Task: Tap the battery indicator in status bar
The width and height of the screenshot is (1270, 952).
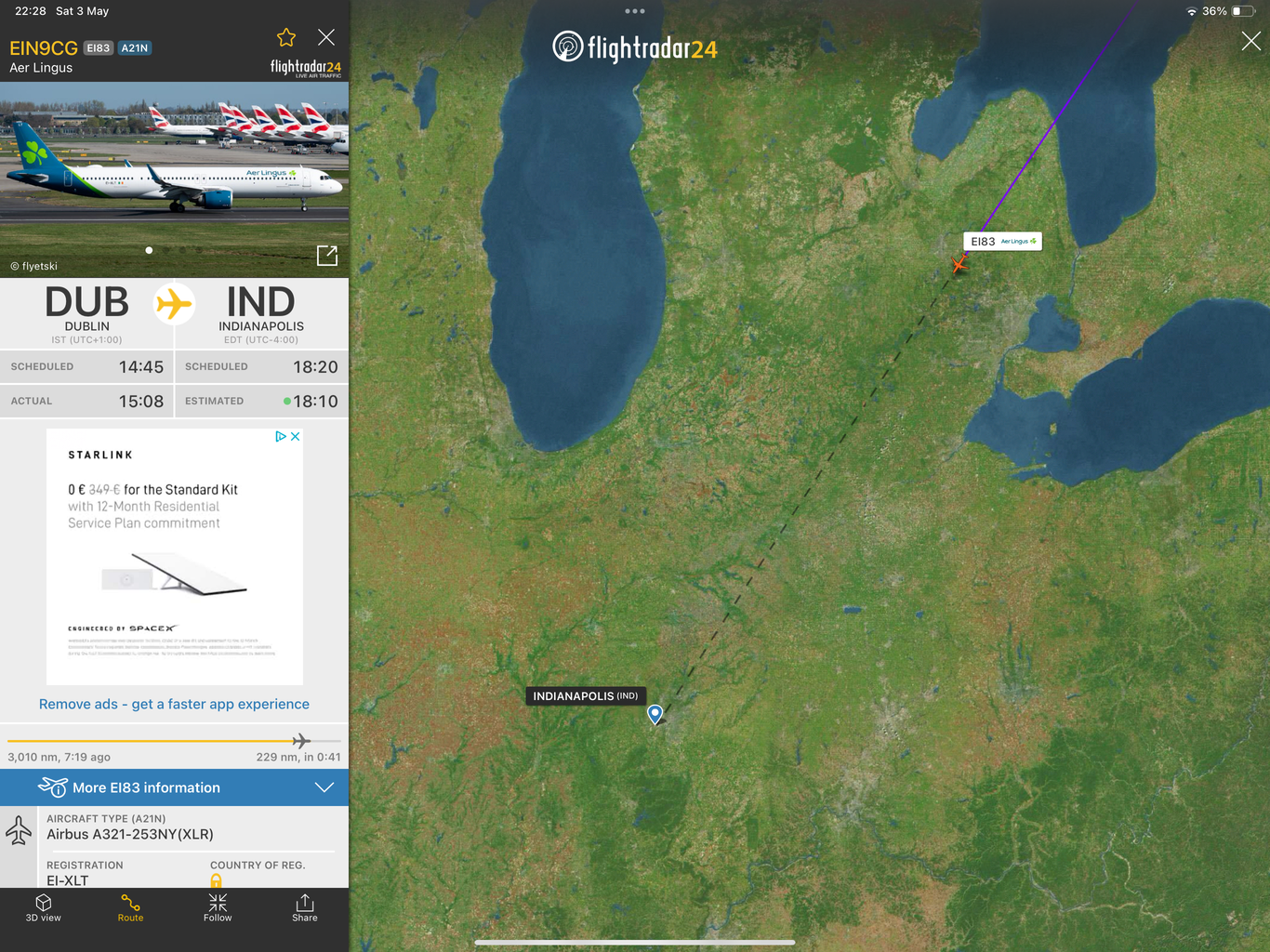Action: [1243, 11]
